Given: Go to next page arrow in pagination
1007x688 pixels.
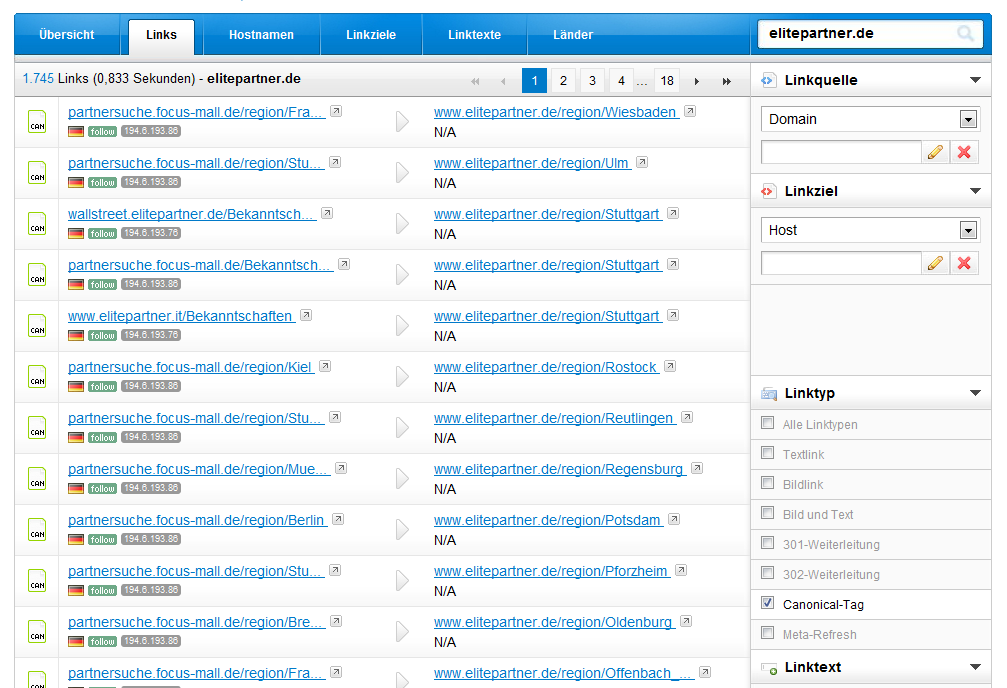Looking at the screenshot, I should pyautogui.click(x=697, y=81).
